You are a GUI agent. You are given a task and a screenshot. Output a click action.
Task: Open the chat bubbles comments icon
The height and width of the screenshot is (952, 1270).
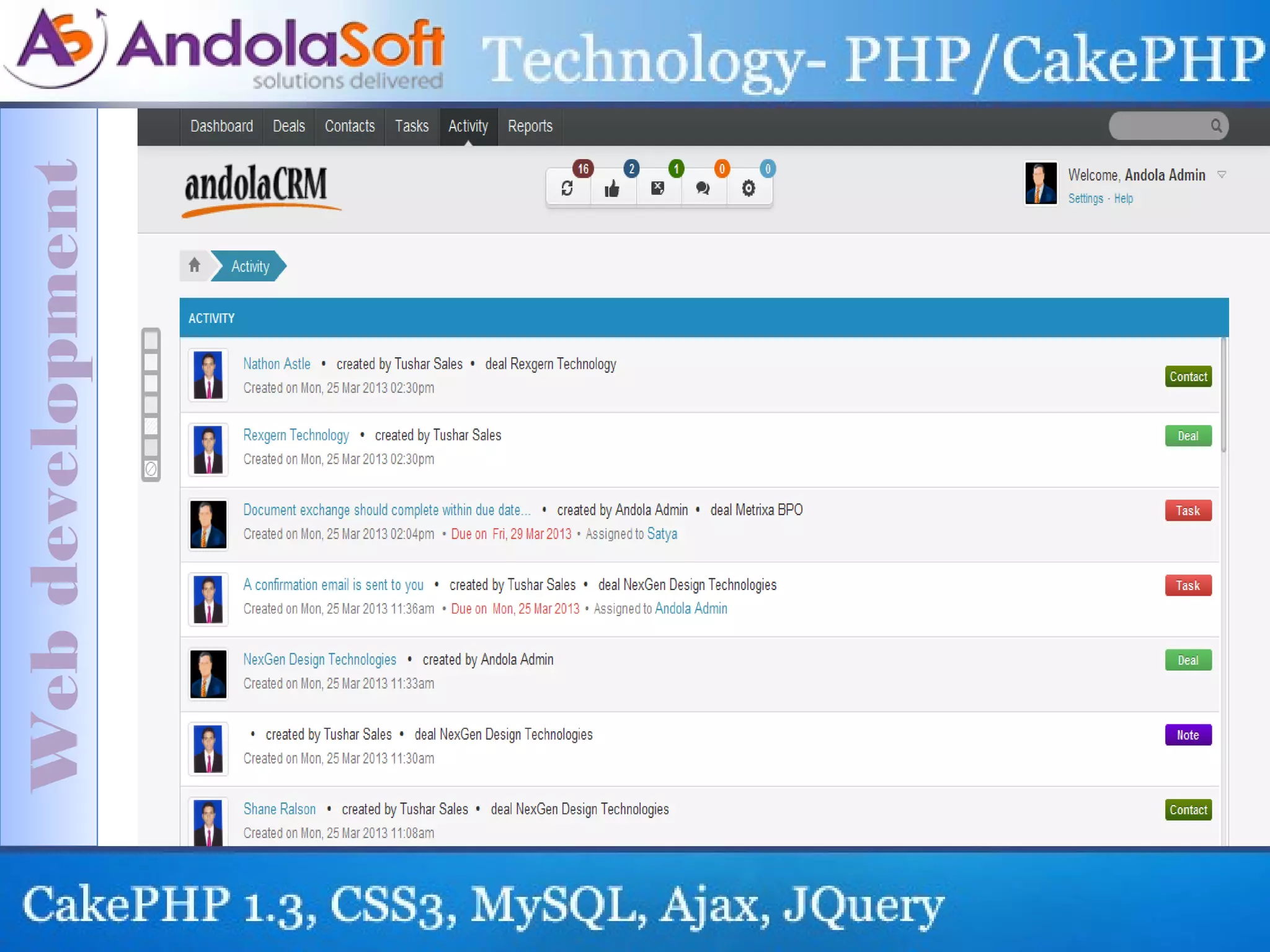point(703,188)
